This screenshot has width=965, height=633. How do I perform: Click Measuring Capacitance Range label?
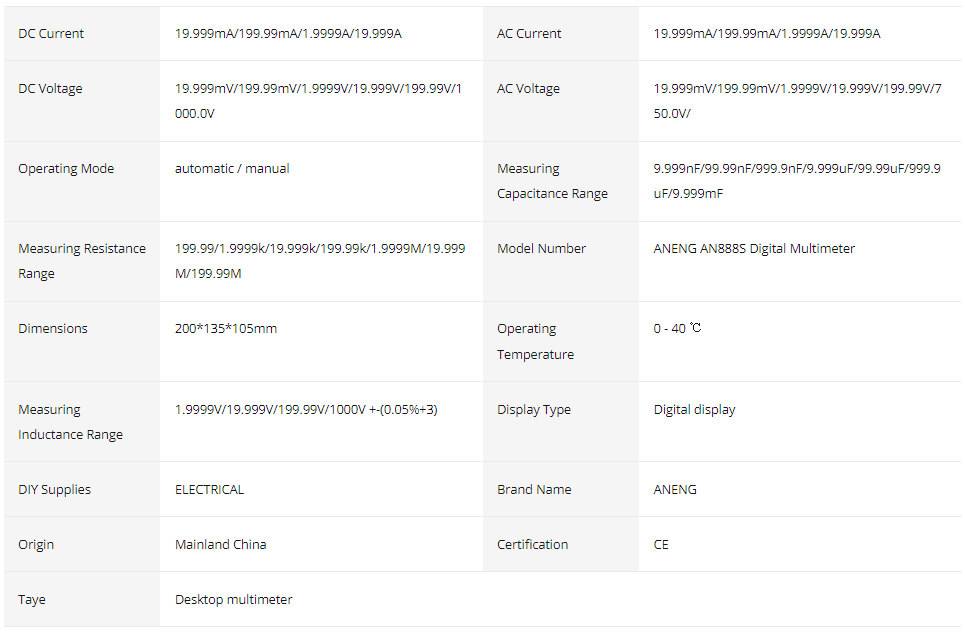click(x=552, y=181)
